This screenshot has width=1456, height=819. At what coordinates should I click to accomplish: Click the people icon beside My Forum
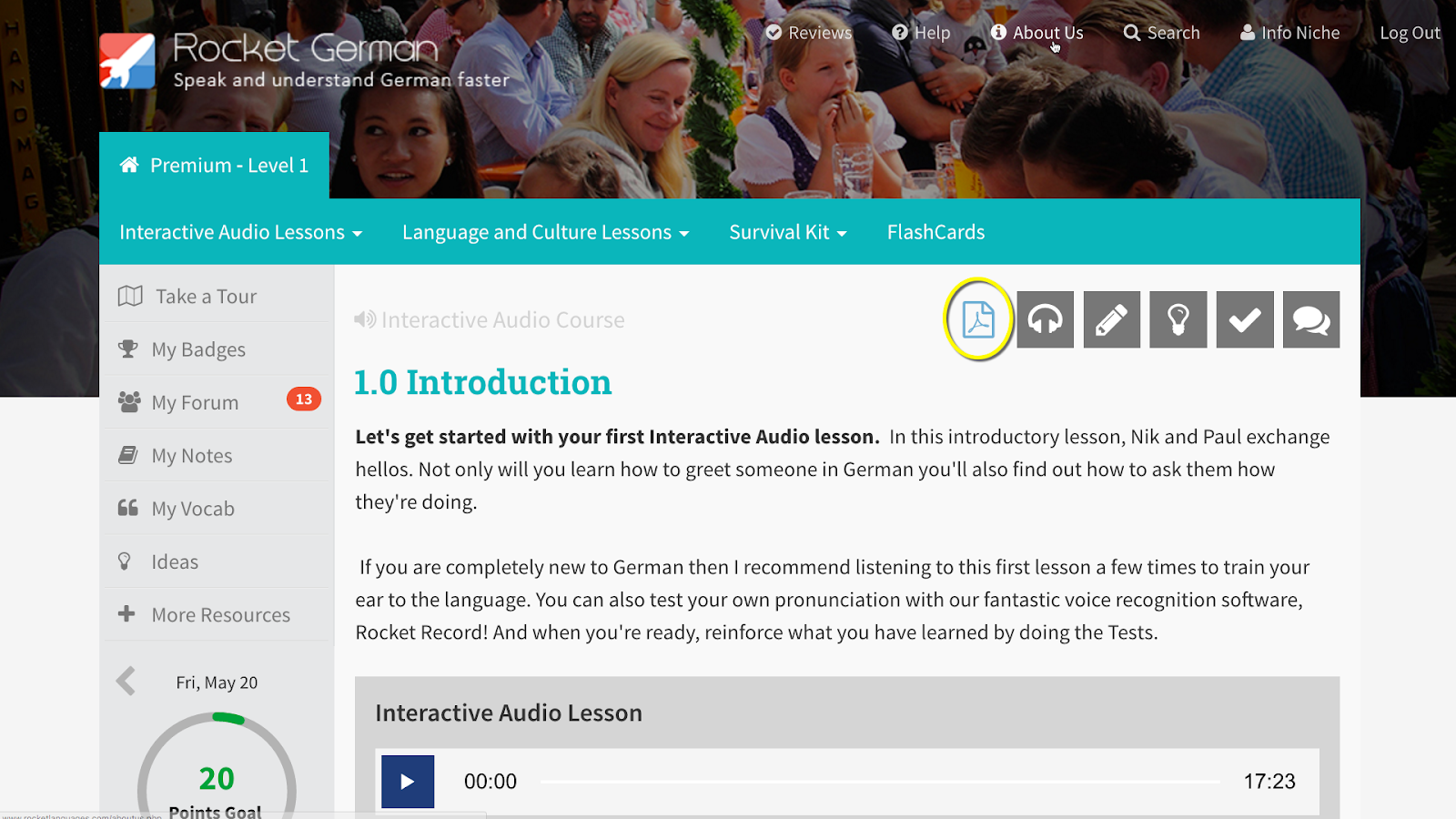tap(129, 401)
